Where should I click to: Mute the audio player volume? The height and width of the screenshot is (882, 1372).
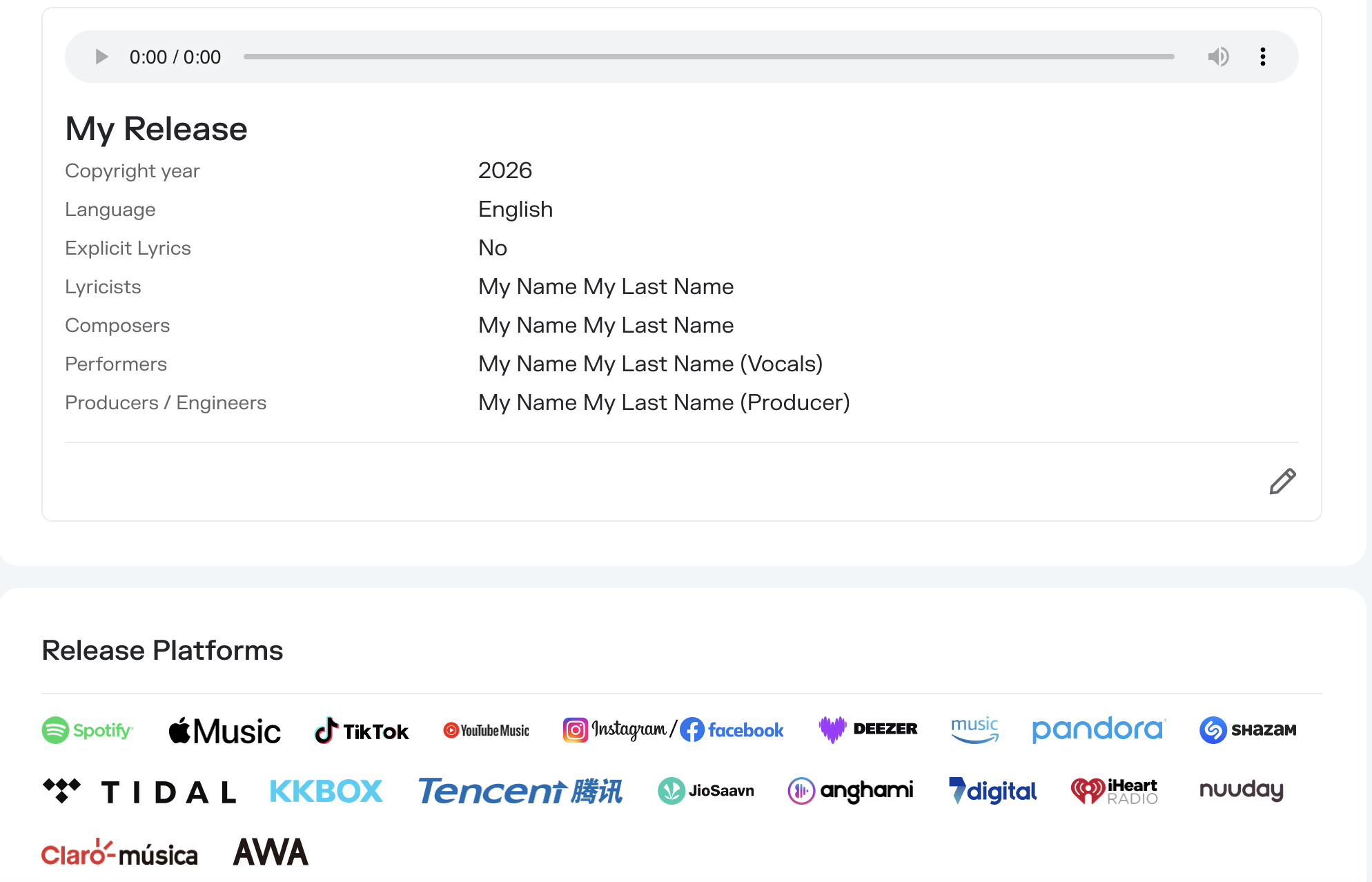coord(1218,57)
